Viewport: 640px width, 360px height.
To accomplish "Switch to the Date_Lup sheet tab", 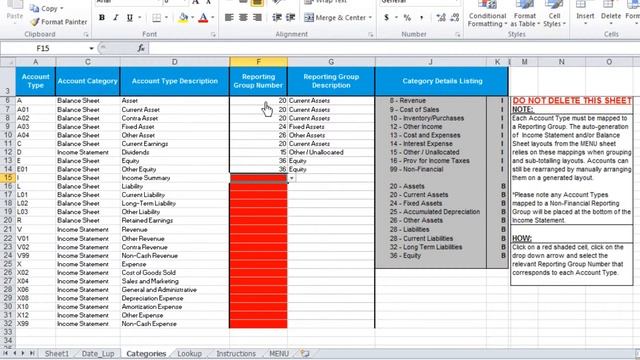I will pos(98,353).
